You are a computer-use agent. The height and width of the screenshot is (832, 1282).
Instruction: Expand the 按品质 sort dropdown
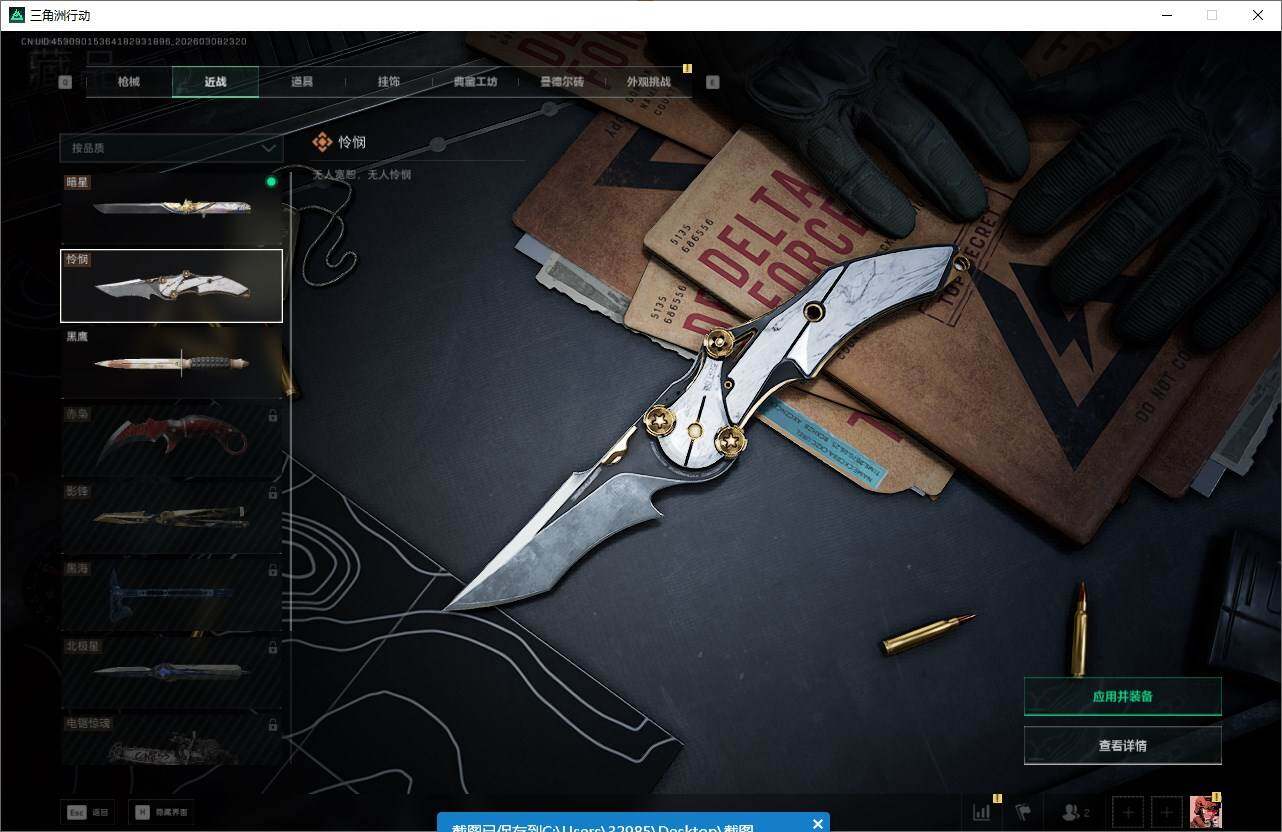(171, 148)
